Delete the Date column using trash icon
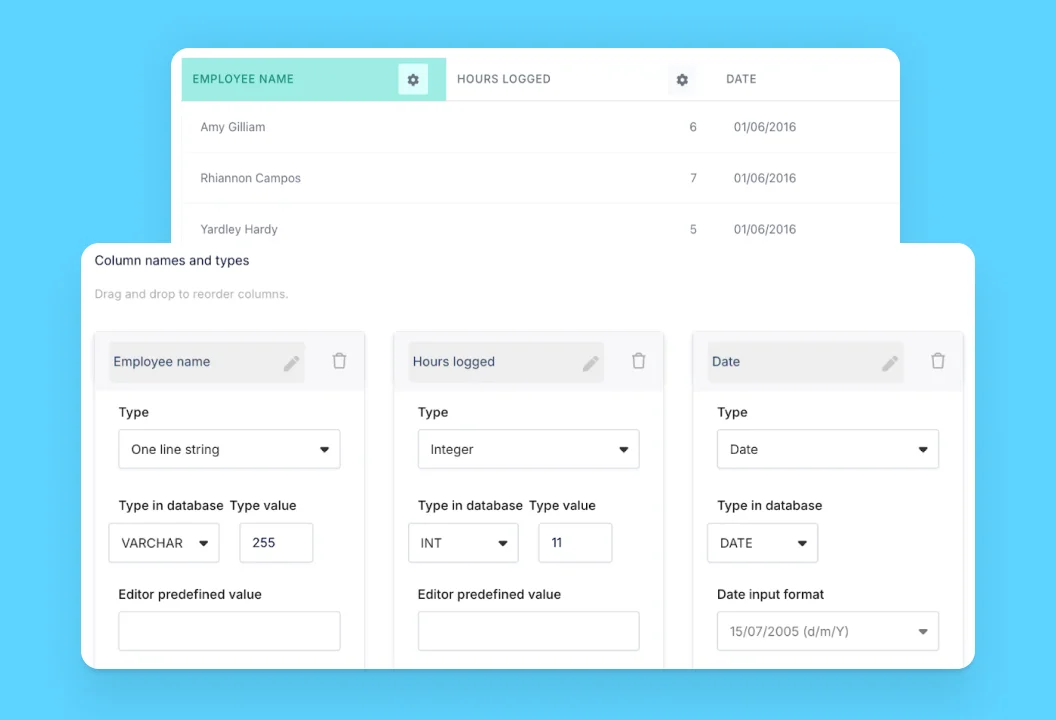The image size is (1056, 720). pyautogui.click(x=937, y=361)
